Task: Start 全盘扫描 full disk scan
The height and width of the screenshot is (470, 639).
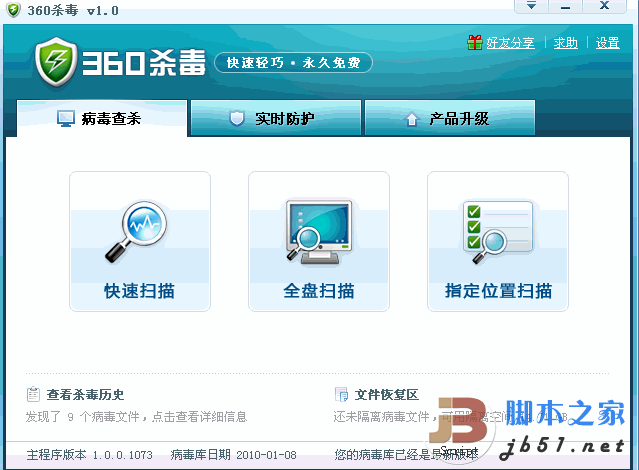Action: pos(319,241)
